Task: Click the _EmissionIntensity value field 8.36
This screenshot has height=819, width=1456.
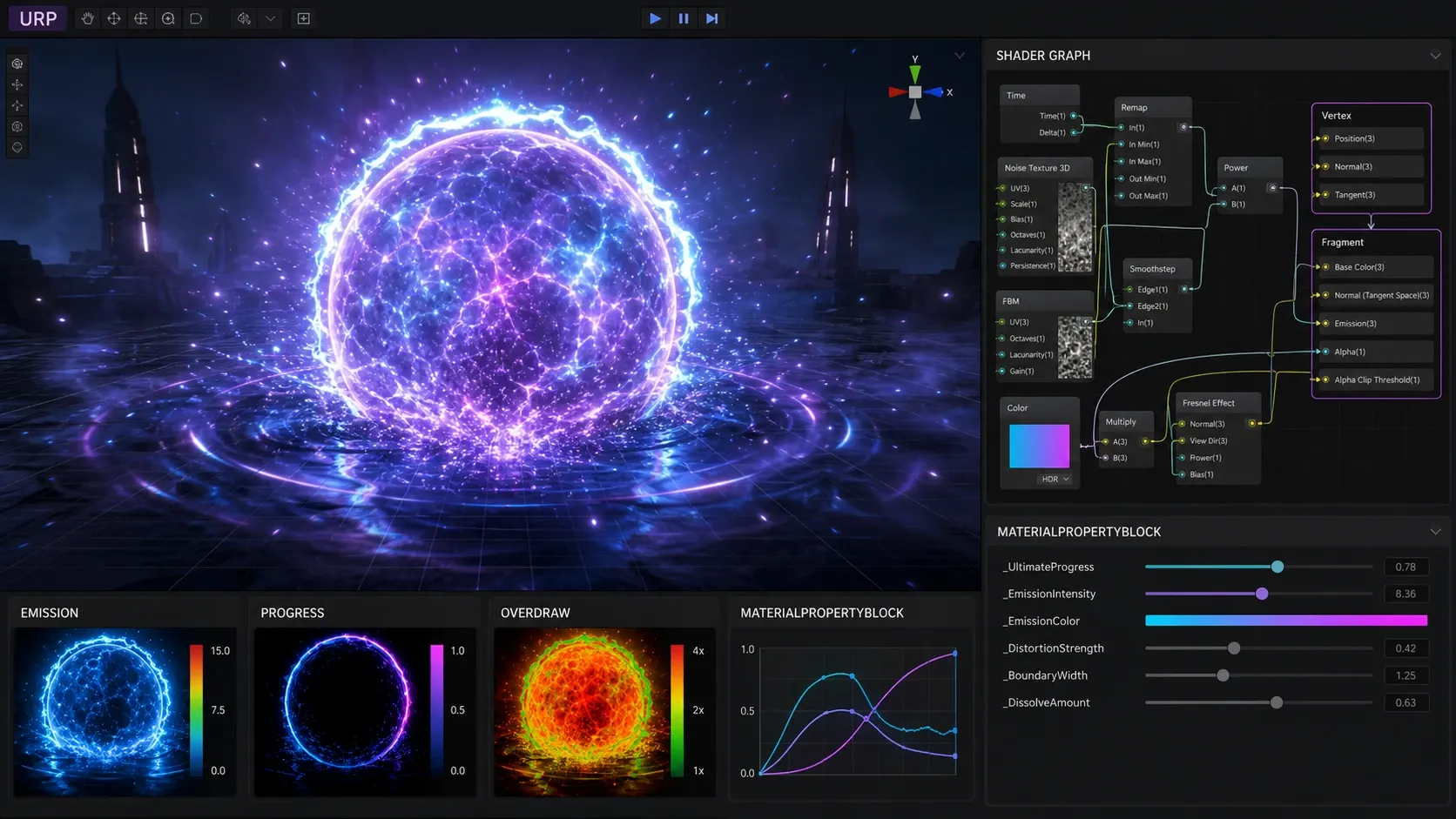Action: pos(1405,594)
